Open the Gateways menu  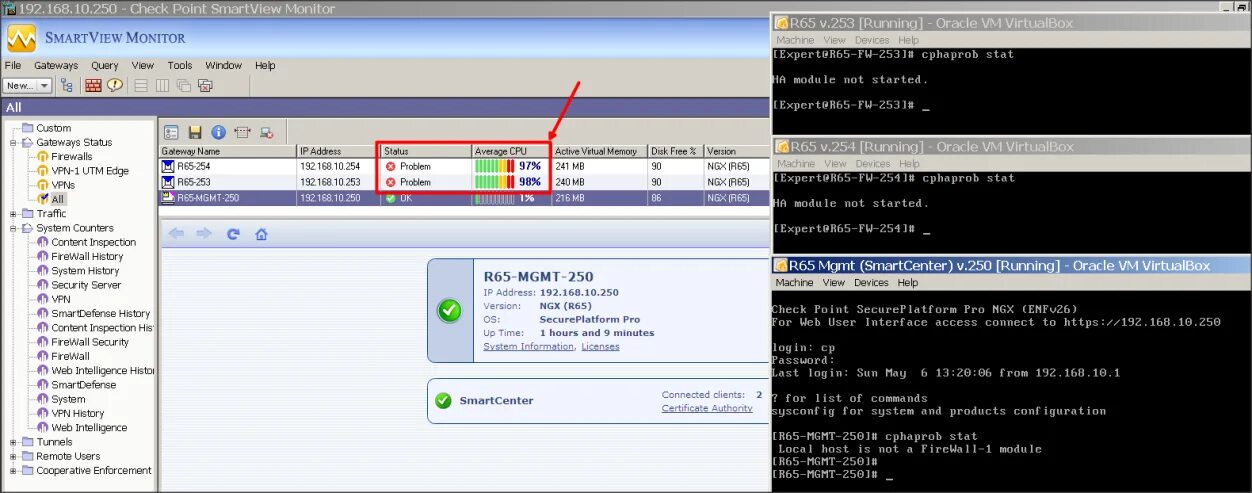[56, 66]
